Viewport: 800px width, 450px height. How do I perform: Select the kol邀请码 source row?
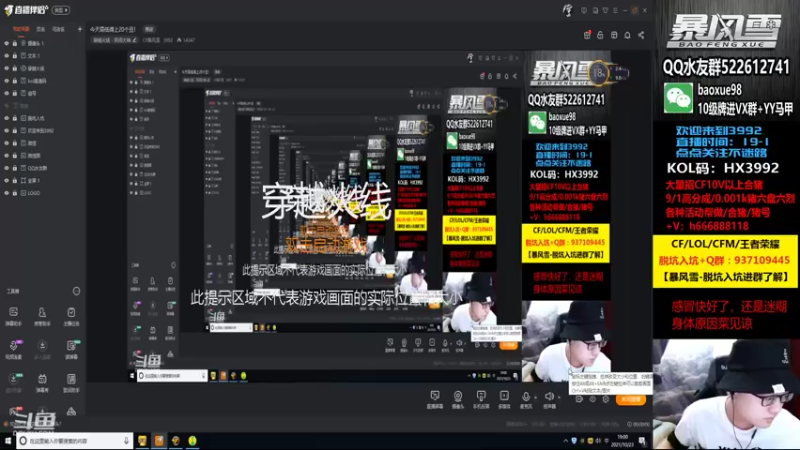[x=43, y=81]
